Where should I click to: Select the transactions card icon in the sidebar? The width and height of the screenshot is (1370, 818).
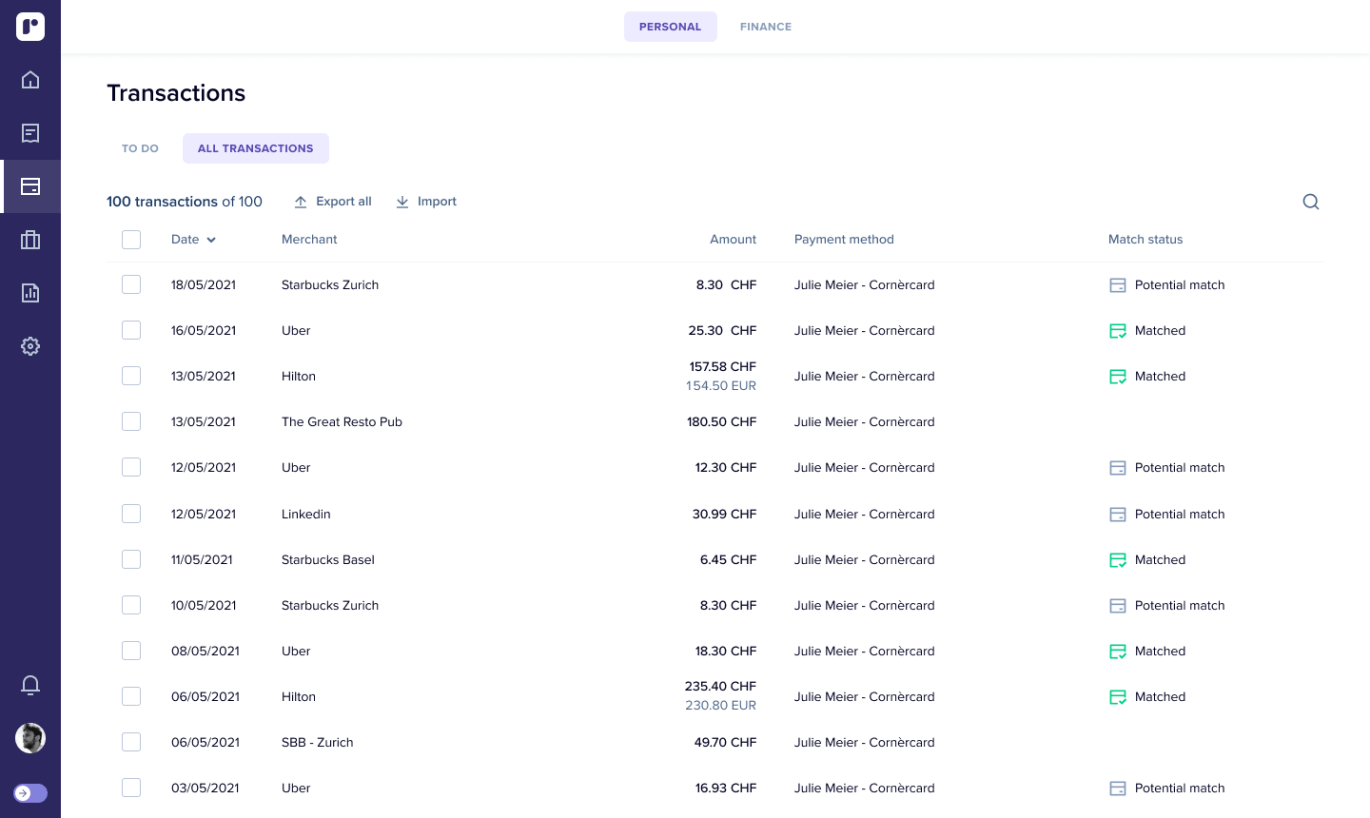30,187
